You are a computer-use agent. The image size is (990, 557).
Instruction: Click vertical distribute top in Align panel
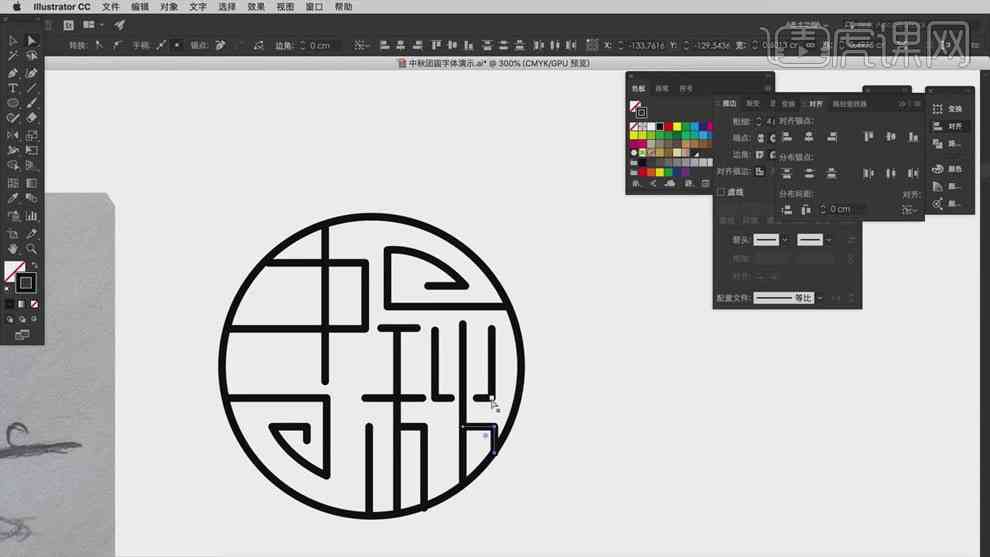[787, 173]
